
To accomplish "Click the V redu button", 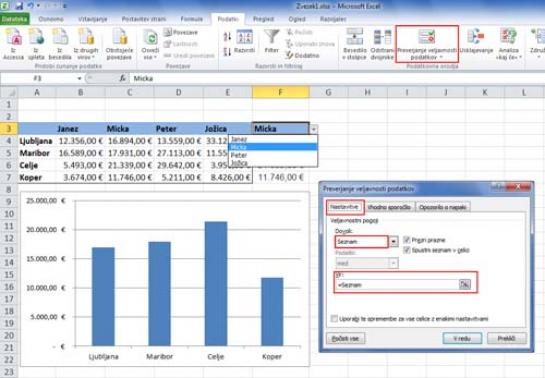I will (462, 338).
